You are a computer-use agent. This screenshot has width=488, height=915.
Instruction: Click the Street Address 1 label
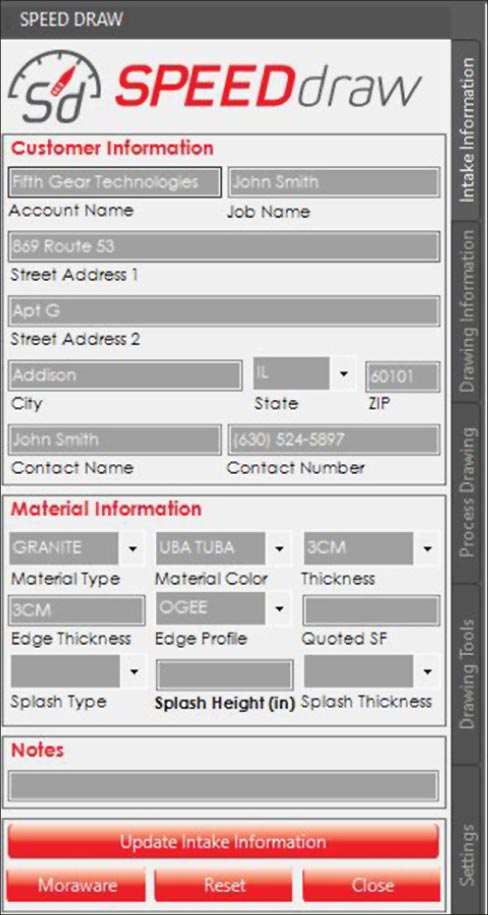(x=74, y=274)
